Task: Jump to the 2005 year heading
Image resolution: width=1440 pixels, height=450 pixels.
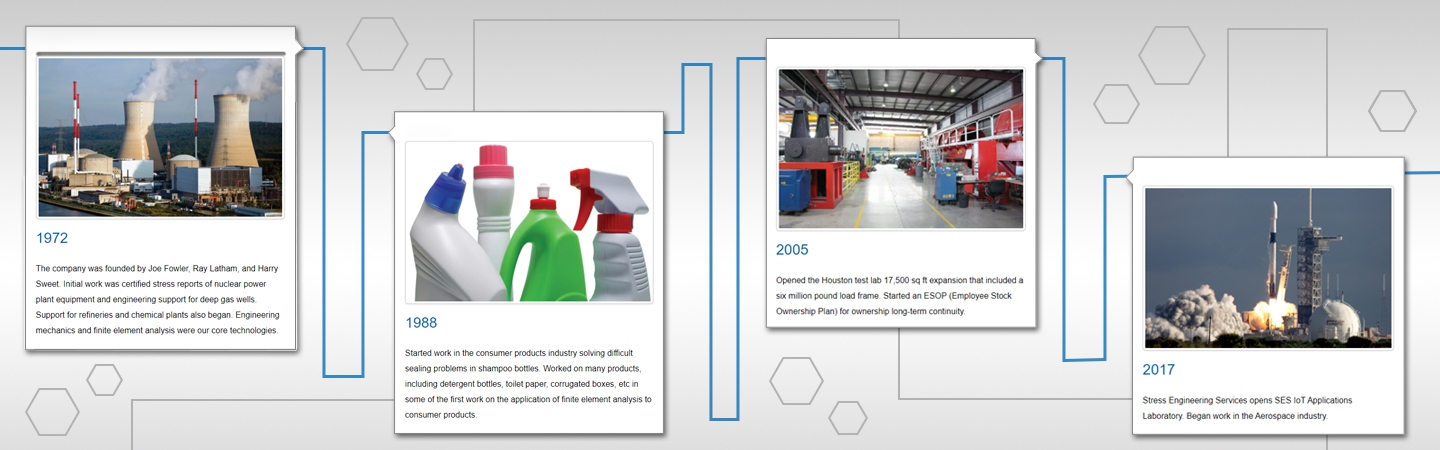Action: (x=792, y=250)
